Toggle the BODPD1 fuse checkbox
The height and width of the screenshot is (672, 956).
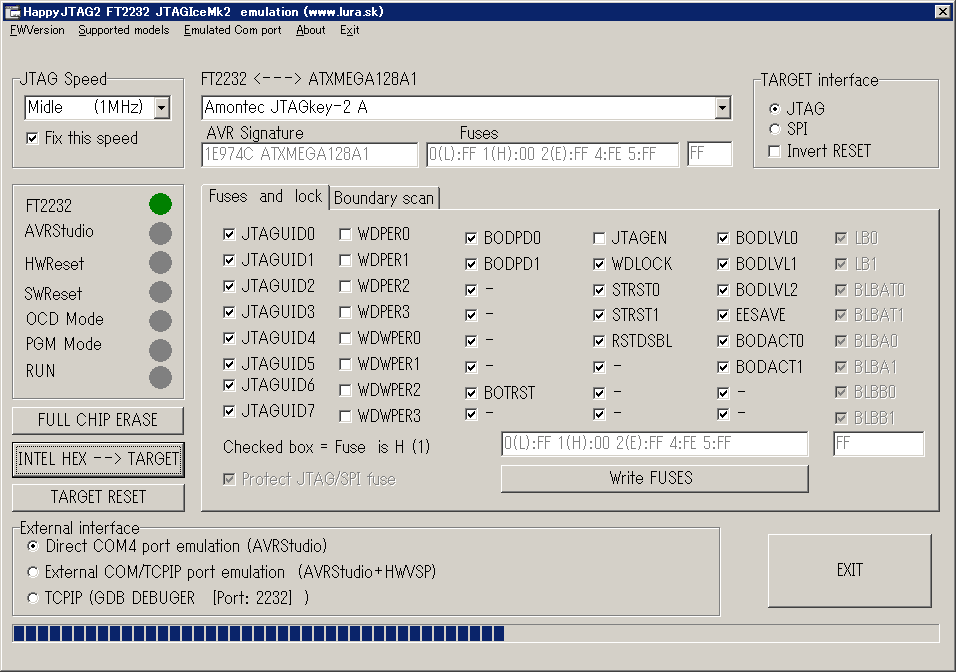471,264
